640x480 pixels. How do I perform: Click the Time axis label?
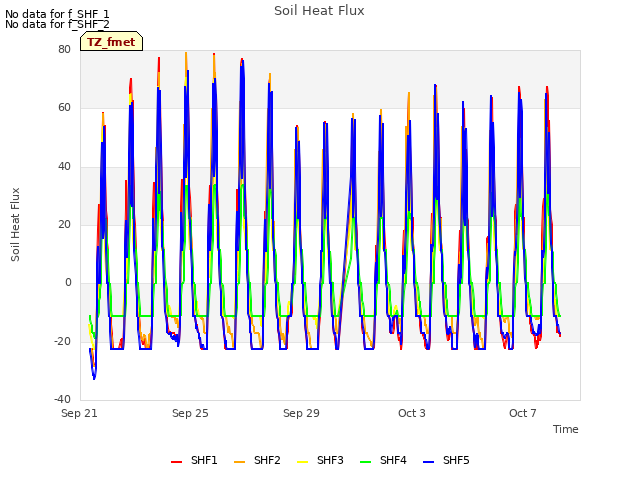[566, 429]
